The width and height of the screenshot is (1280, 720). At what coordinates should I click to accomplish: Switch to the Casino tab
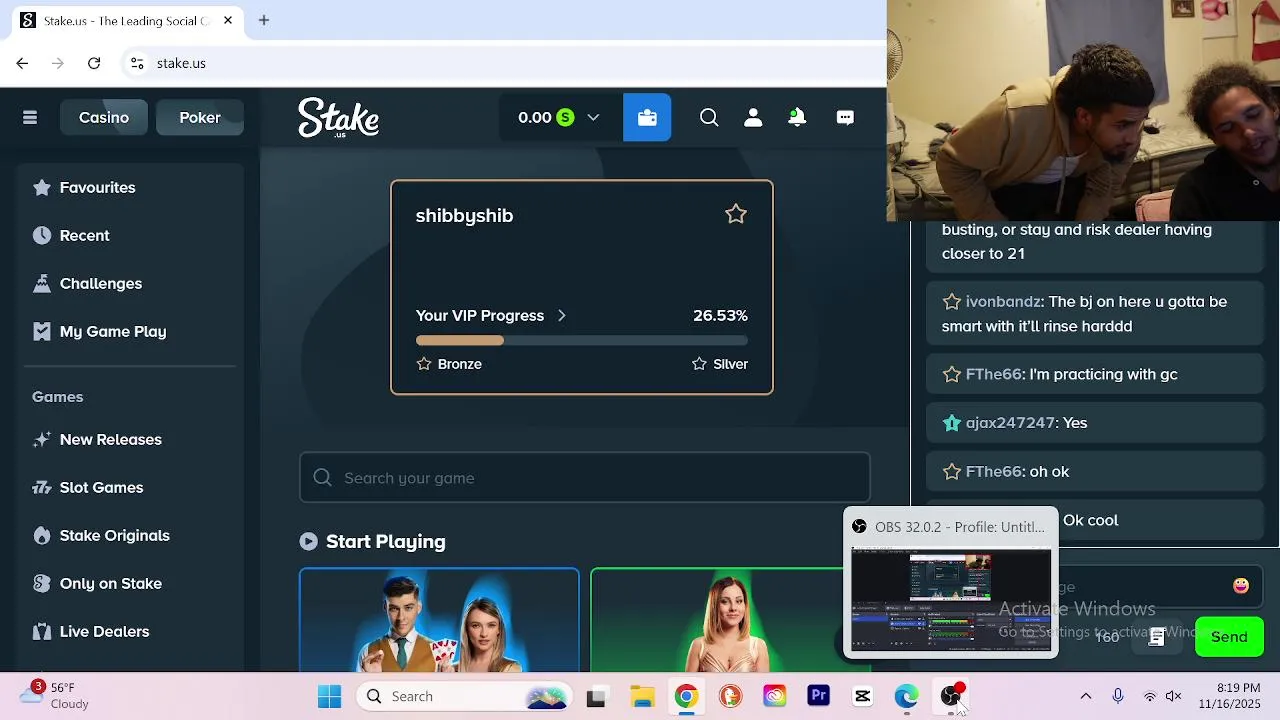pos(104,118)
